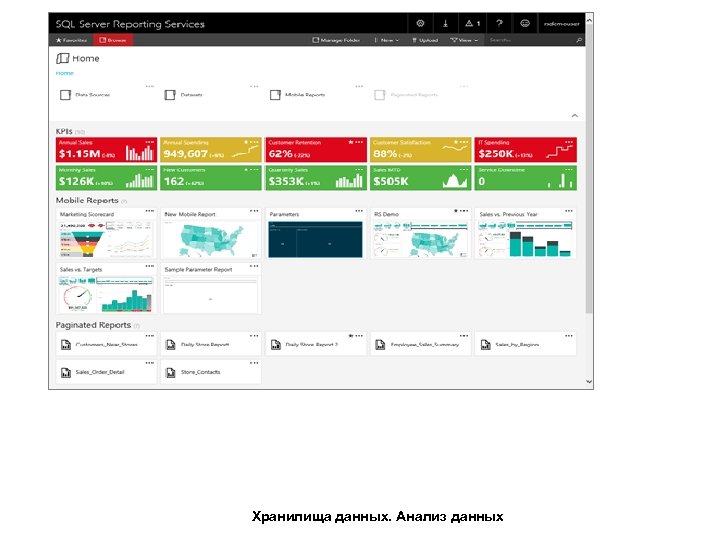Click Upload in toolbar
Viewport: 720px width, 540px height.
pos(425,40)
